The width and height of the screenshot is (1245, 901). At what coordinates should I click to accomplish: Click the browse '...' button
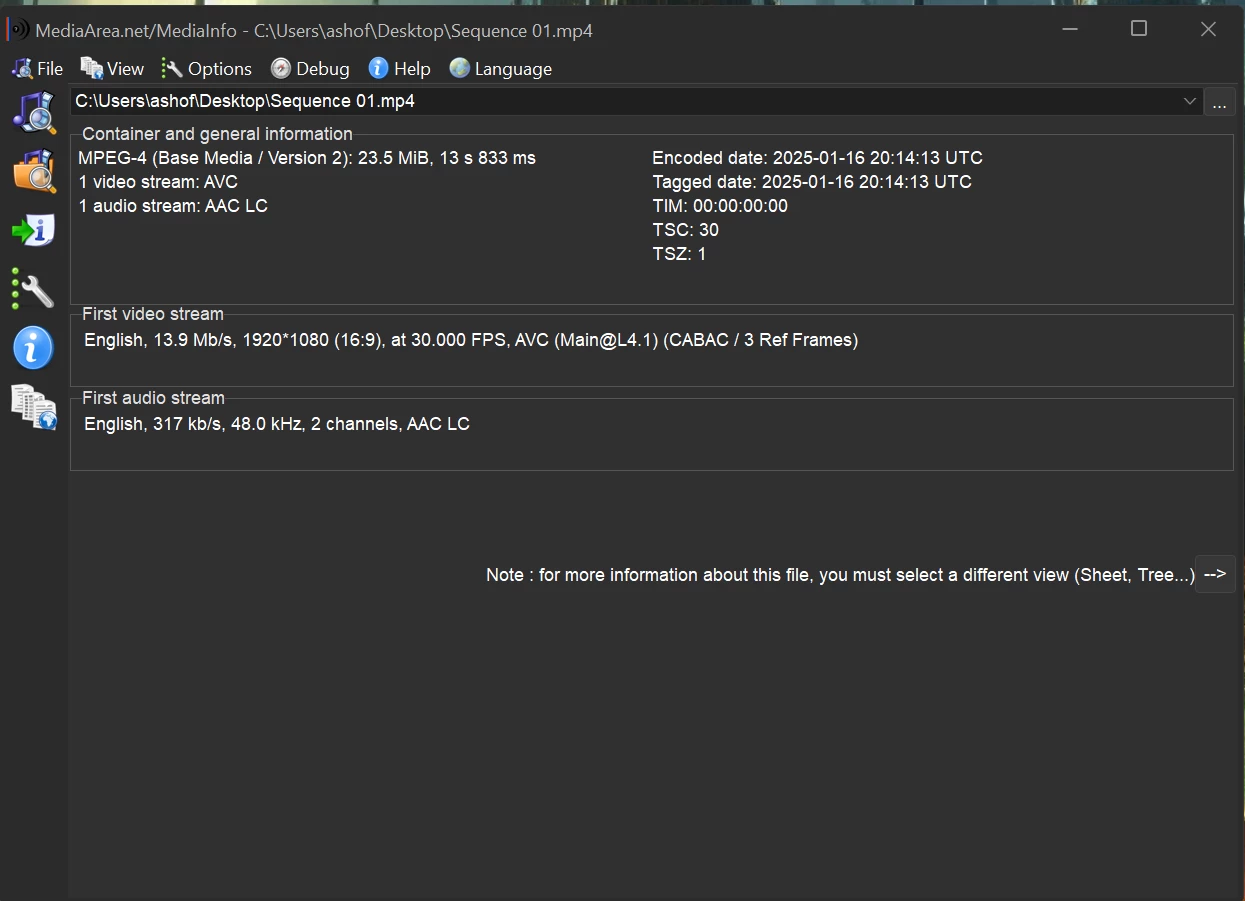click(1220, 101)
